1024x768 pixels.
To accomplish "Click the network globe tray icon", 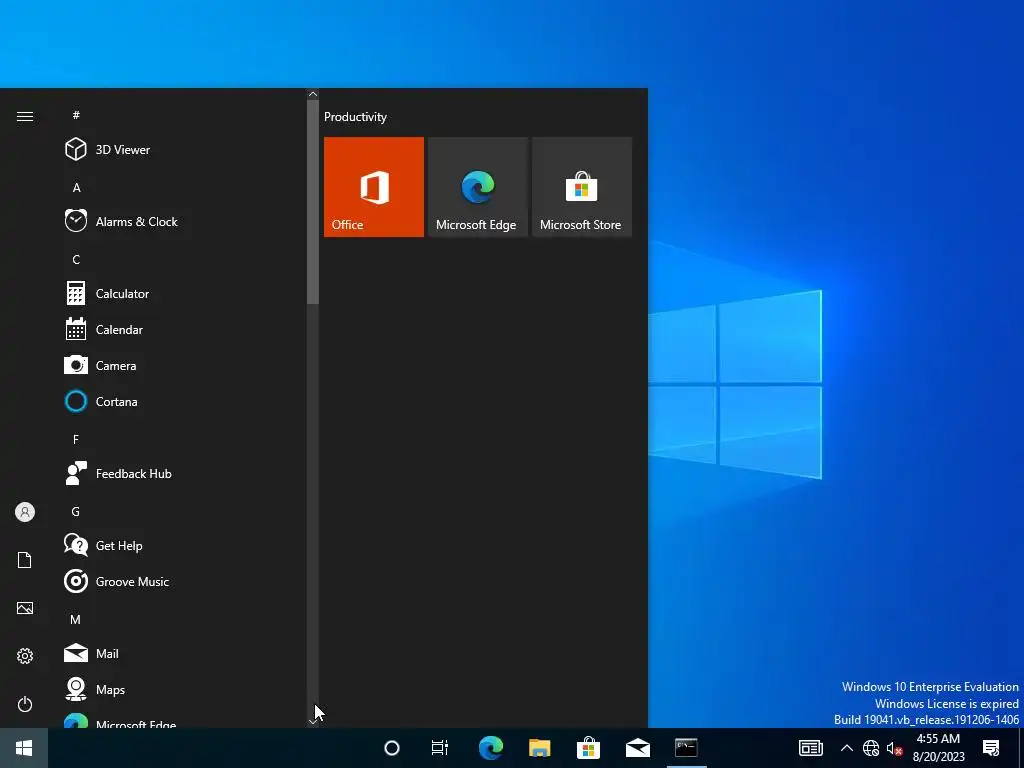I will coord(871,748).
